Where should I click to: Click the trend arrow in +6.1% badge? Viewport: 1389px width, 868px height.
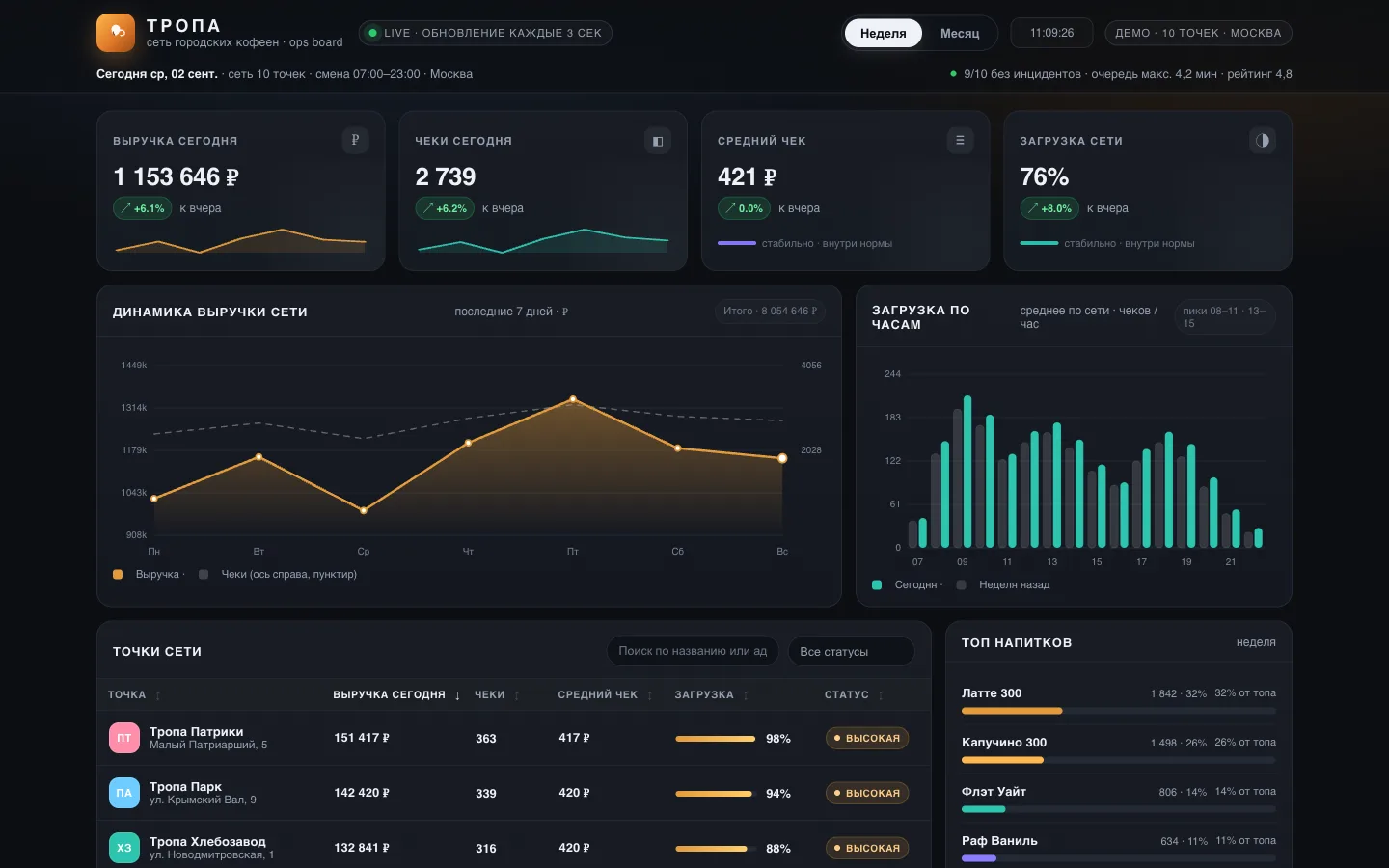pyautogui.click(x=125, y=208)
